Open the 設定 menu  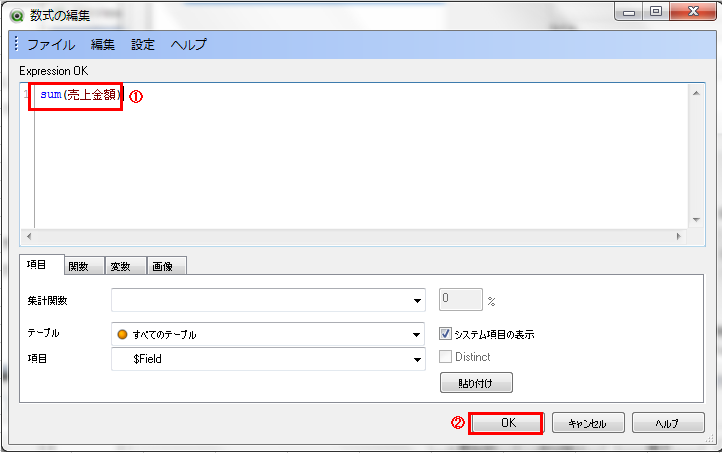click(x=143, y=45)
